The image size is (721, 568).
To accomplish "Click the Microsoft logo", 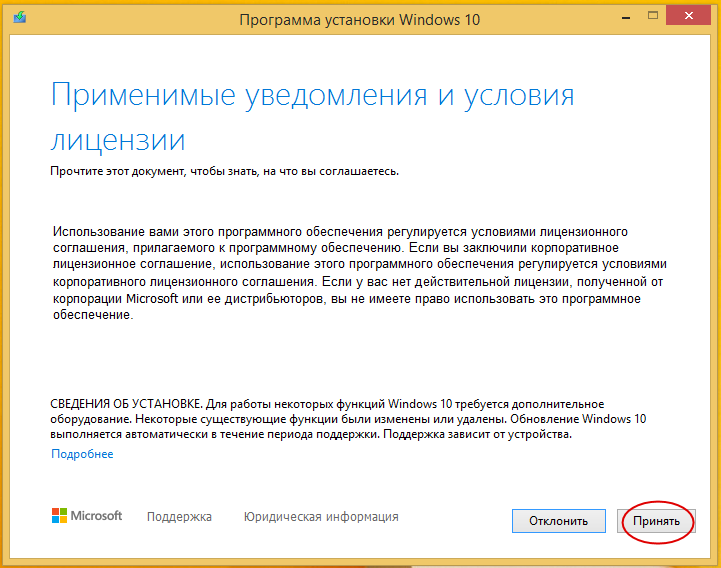I will [87, 516].
